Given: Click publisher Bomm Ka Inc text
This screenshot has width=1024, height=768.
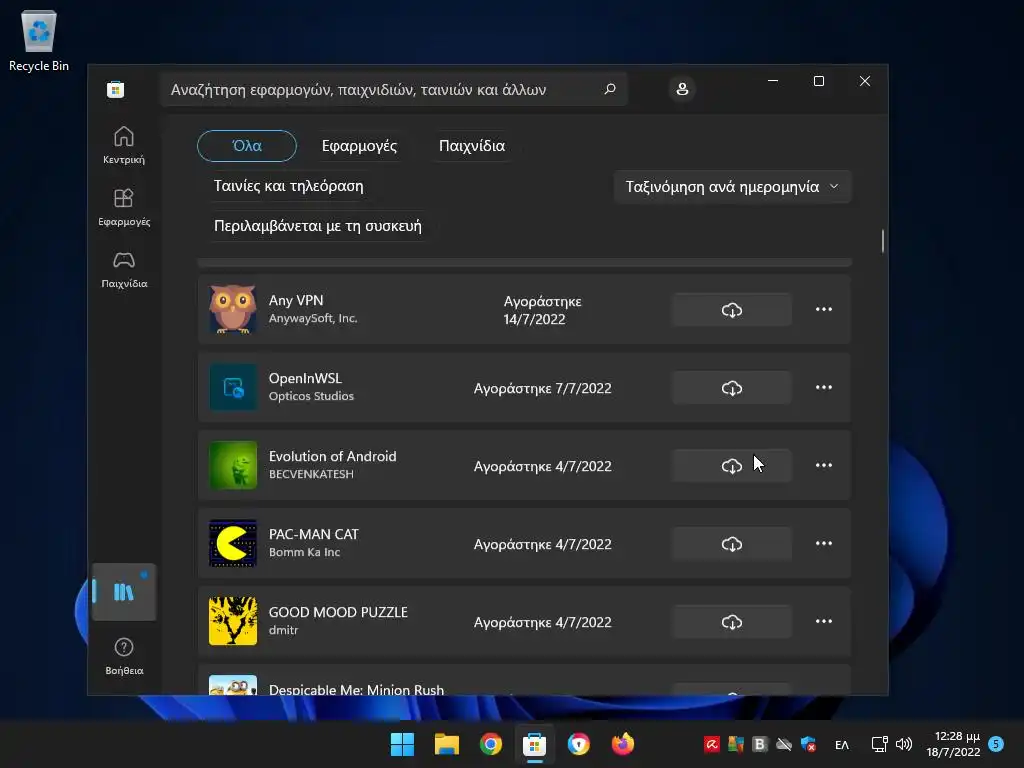Looking at the screenshot, I should click(x=304, y=552).
